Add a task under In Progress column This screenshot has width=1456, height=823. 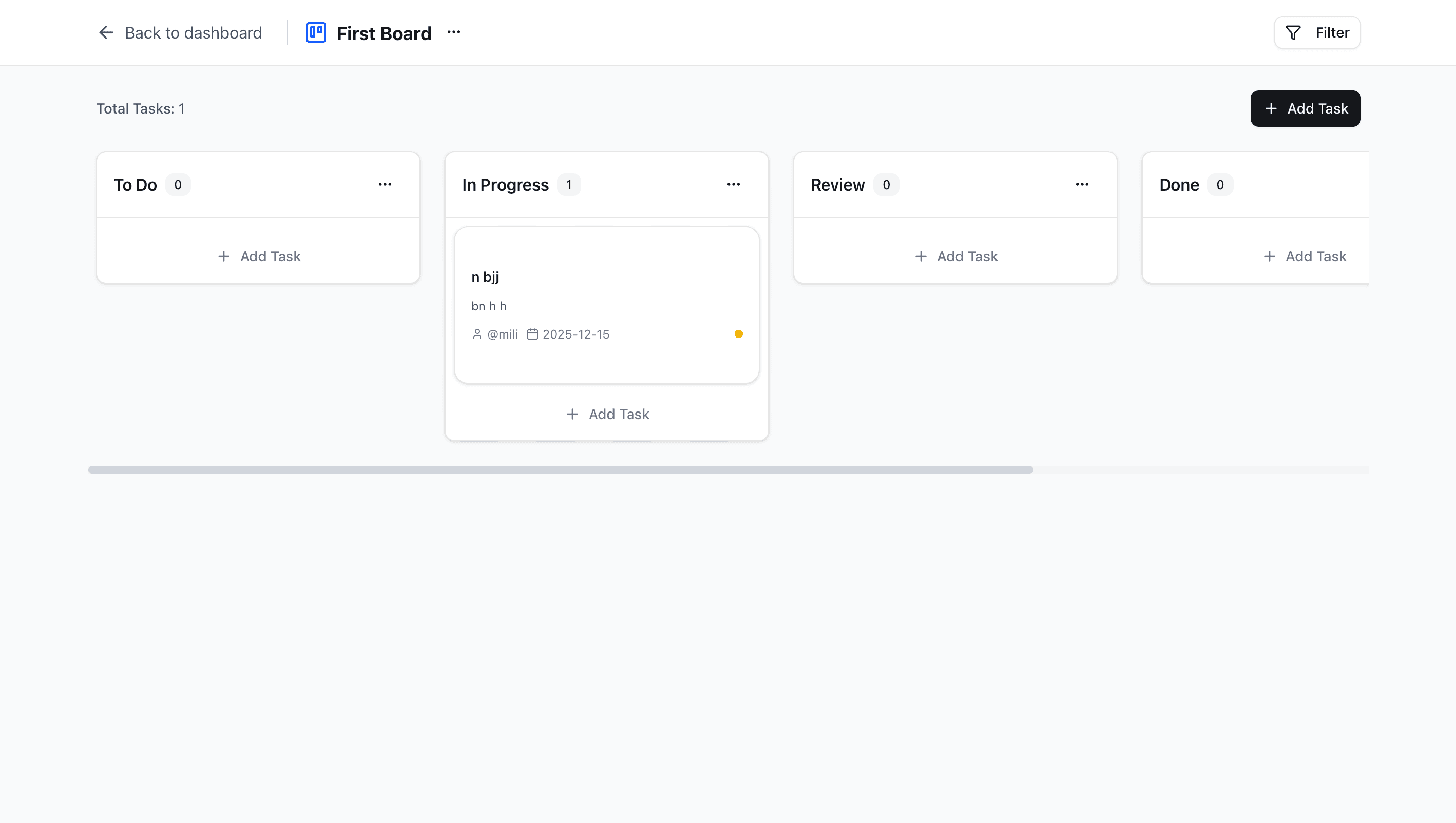607,415
